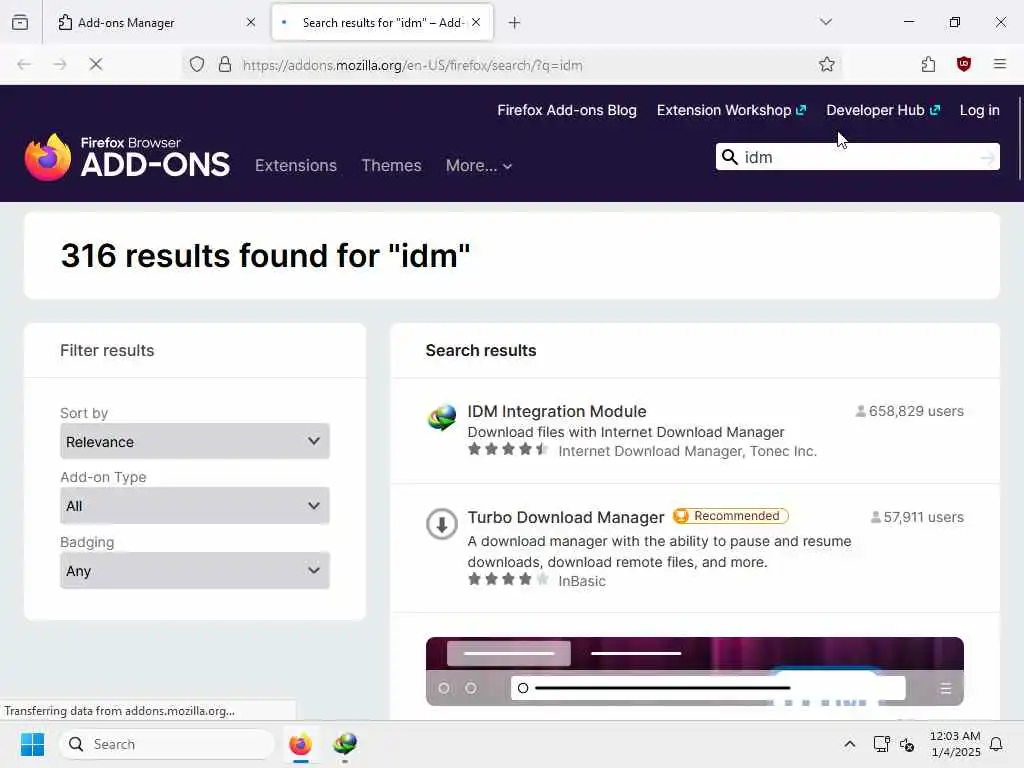
Task: Click the Recommended badge
Action: (x=731, y=516)
